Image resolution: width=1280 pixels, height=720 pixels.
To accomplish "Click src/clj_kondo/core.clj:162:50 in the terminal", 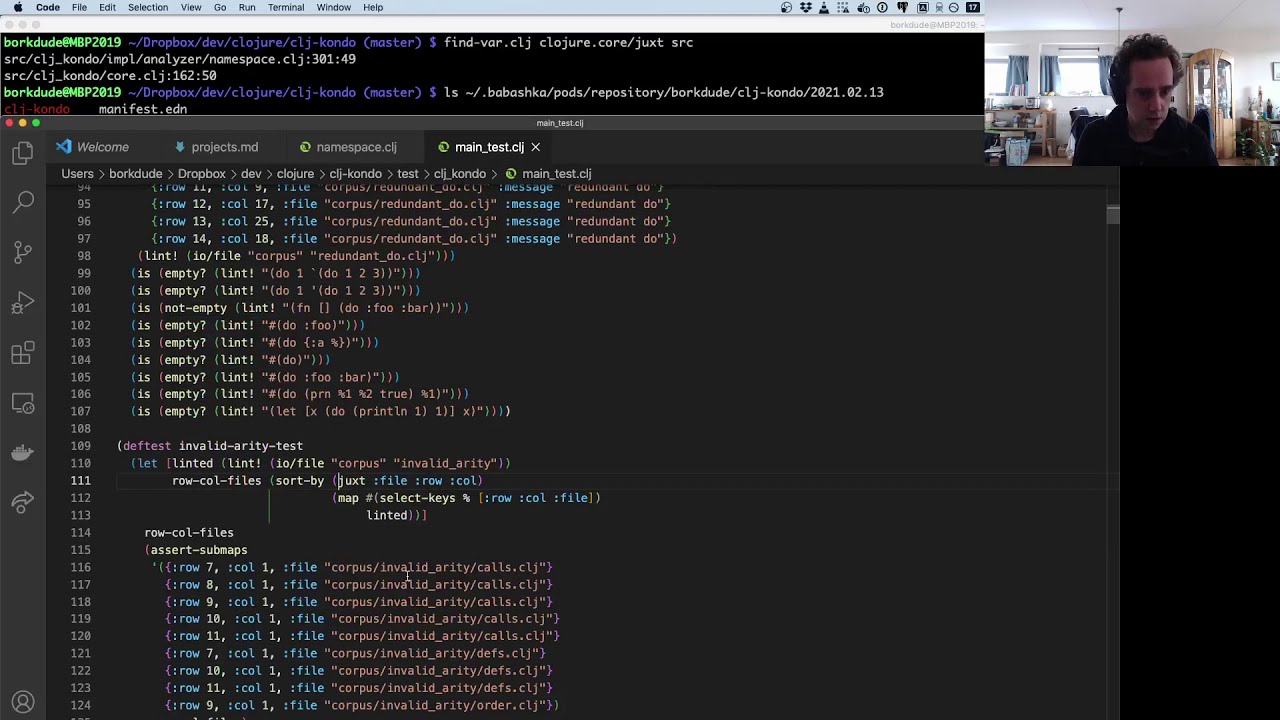I will [x=110, y=76].
